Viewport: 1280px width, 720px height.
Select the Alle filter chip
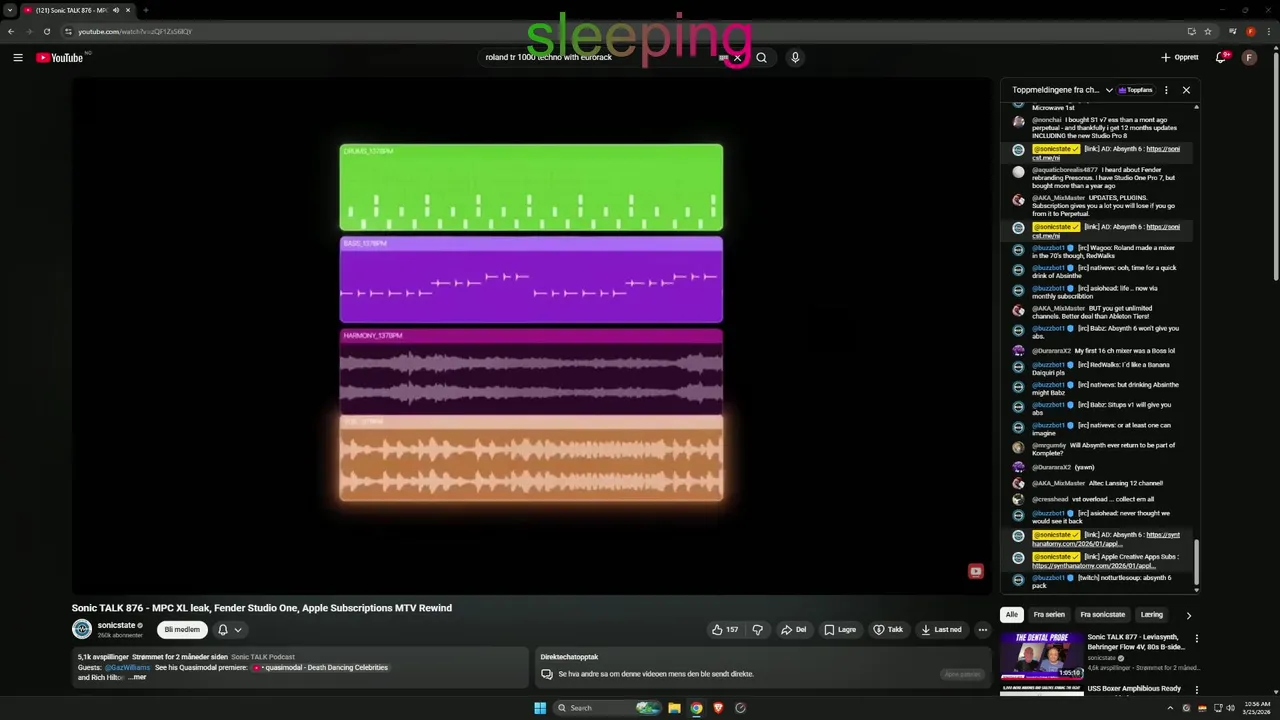pyautogui.click(x=1012, y=615)
